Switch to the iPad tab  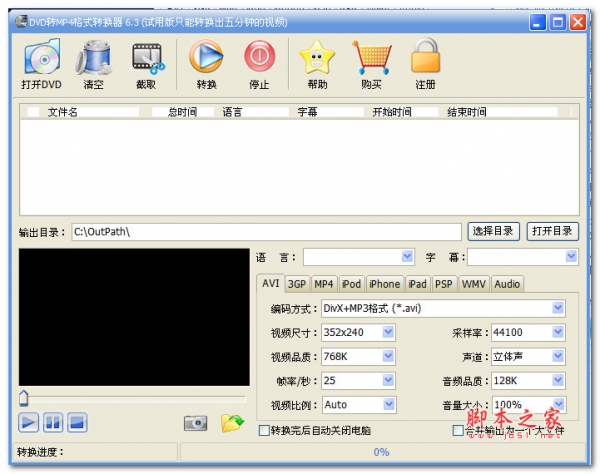tap(417, 284)
